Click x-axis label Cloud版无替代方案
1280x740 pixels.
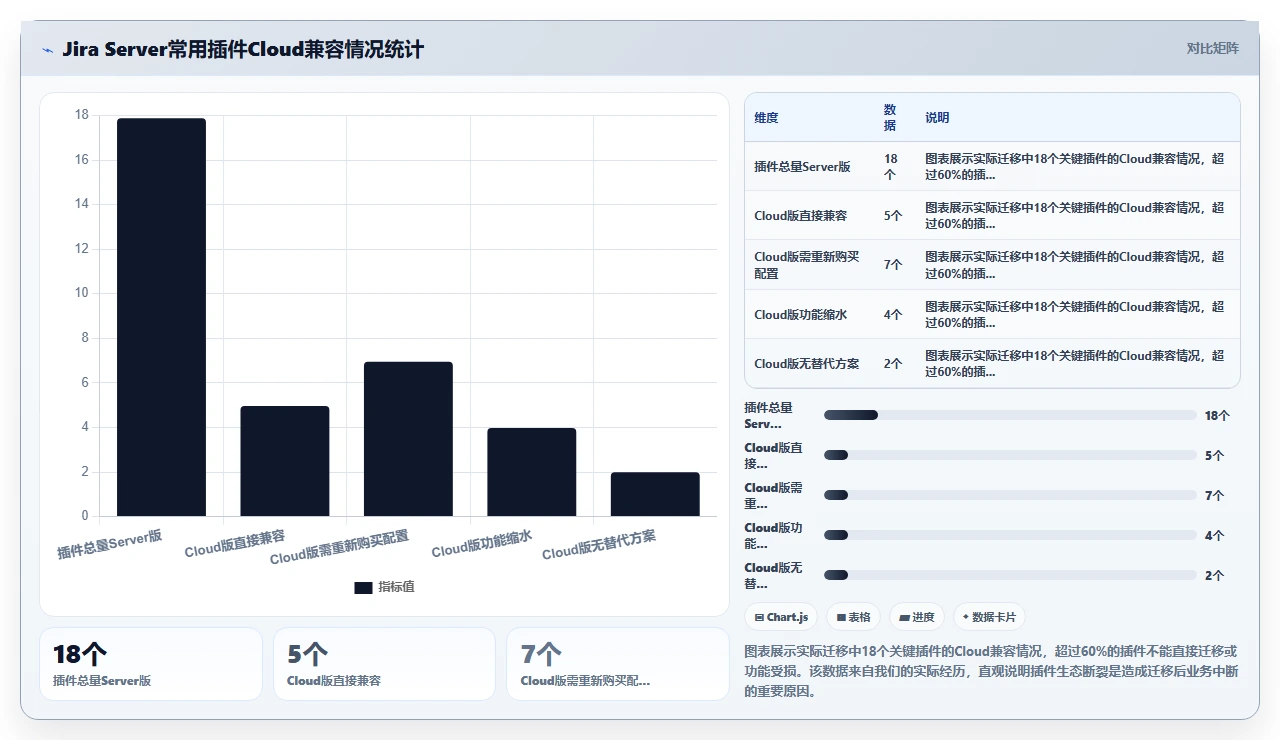599,544
